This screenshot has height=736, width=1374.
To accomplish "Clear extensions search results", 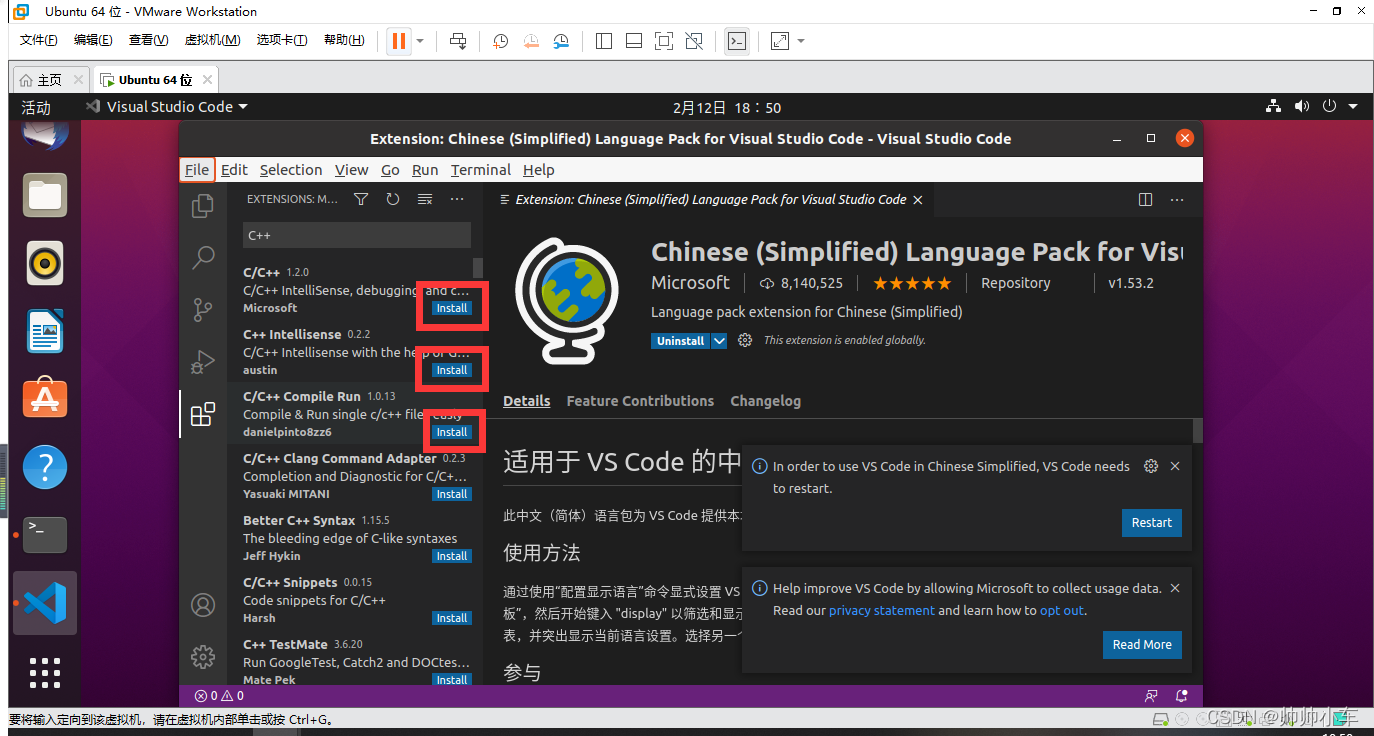I will tap(425, 199).
